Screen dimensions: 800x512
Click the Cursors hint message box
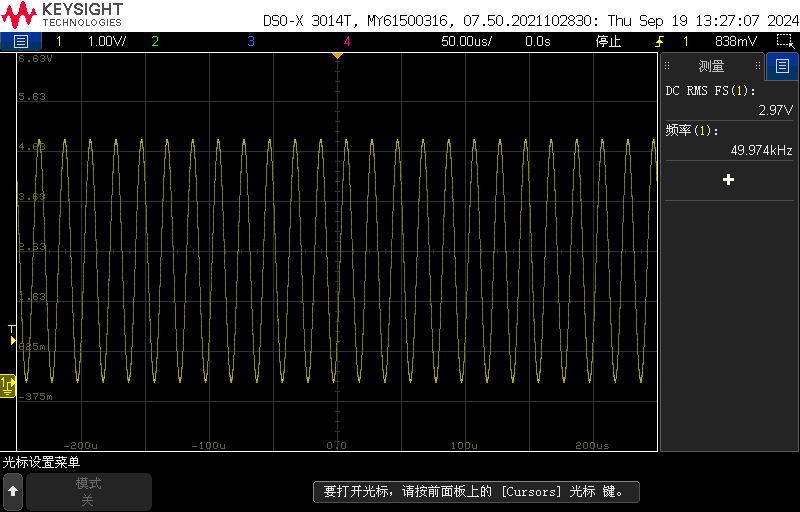tap(476, 492)
